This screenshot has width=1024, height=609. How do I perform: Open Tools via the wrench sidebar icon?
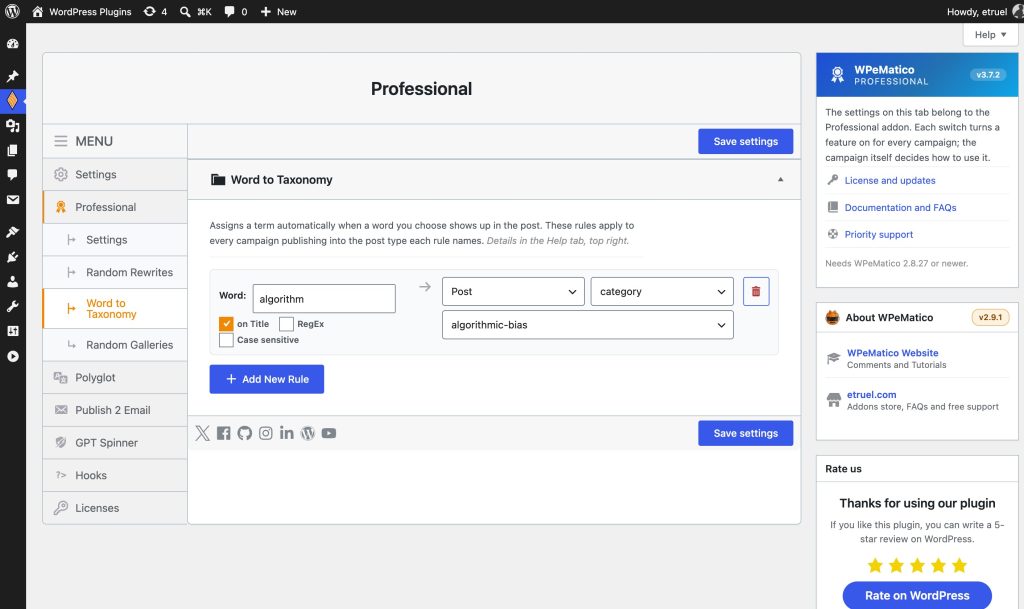12,306
